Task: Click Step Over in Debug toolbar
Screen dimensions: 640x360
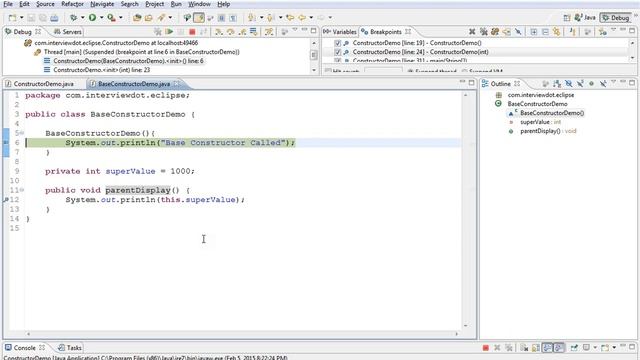Action: tap(231, 31)
